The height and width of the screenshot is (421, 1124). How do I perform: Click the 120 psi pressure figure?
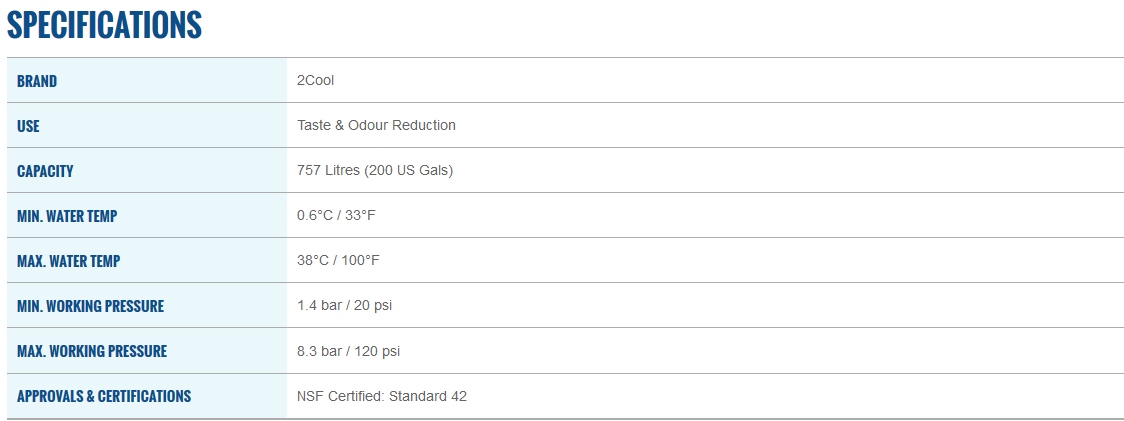pos(378,350)
